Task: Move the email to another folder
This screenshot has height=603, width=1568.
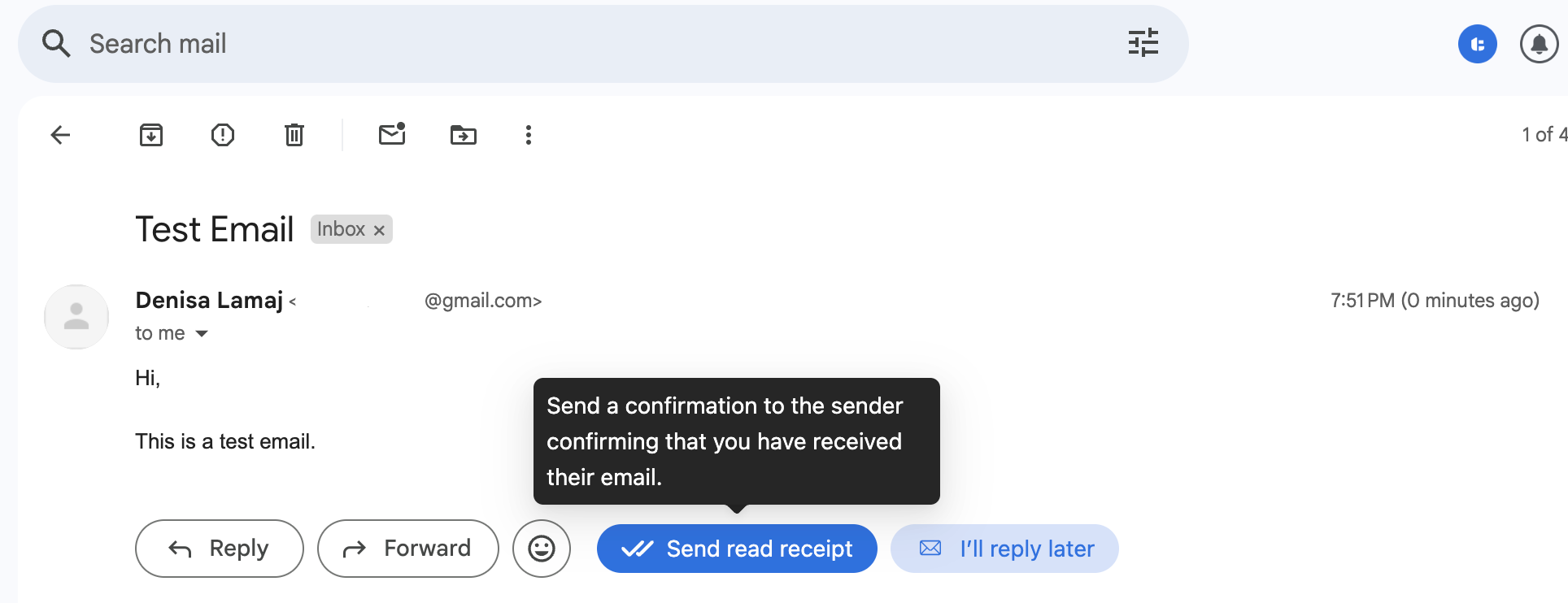Action: [464, 135]
